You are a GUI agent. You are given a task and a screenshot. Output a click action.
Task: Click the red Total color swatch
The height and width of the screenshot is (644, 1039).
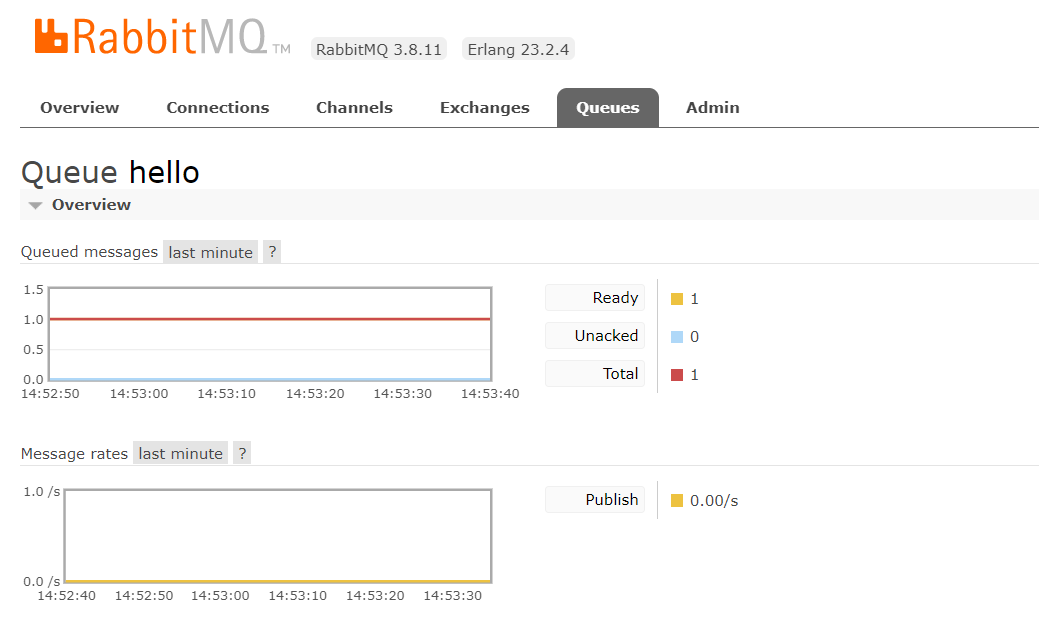[x=677, y=375]
